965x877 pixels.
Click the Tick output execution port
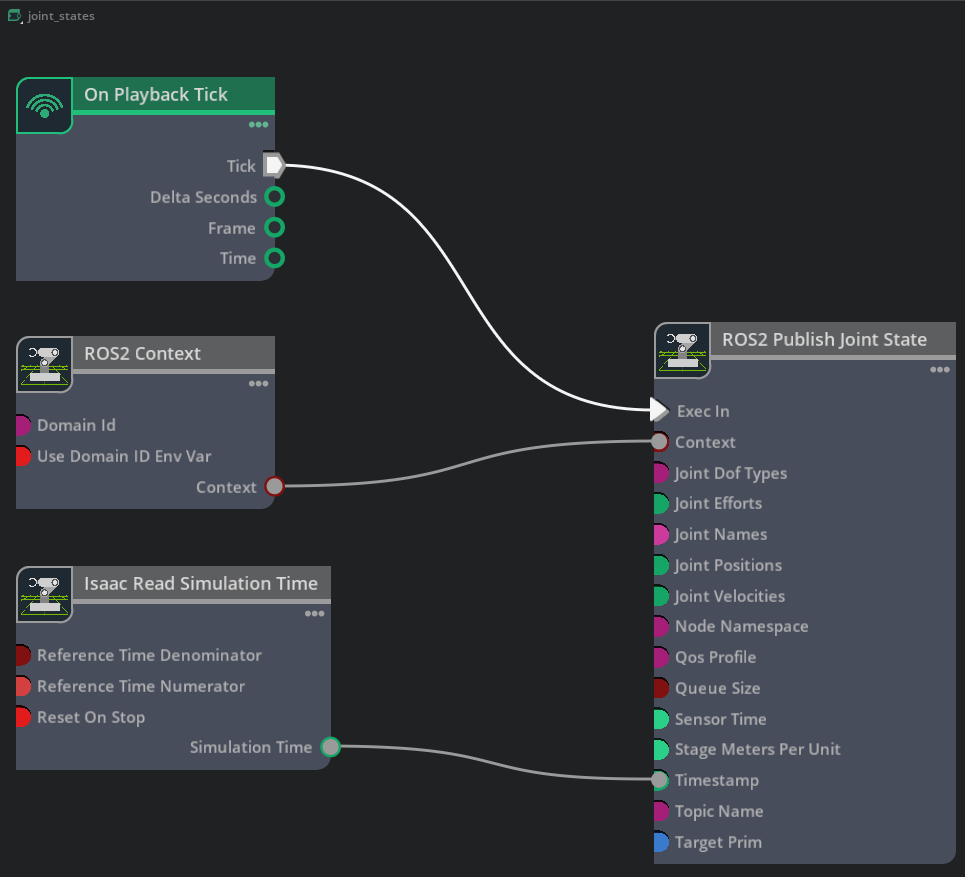[274, 165]
